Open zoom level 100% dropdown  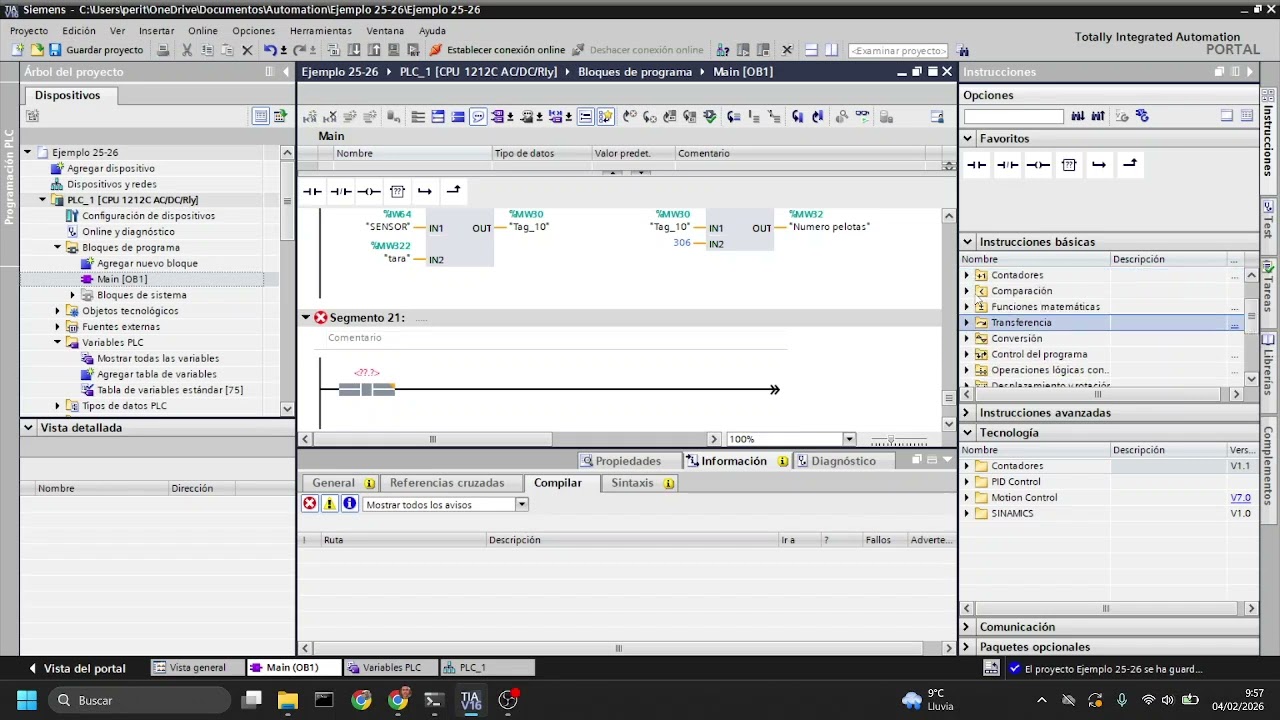pos(849,439)
